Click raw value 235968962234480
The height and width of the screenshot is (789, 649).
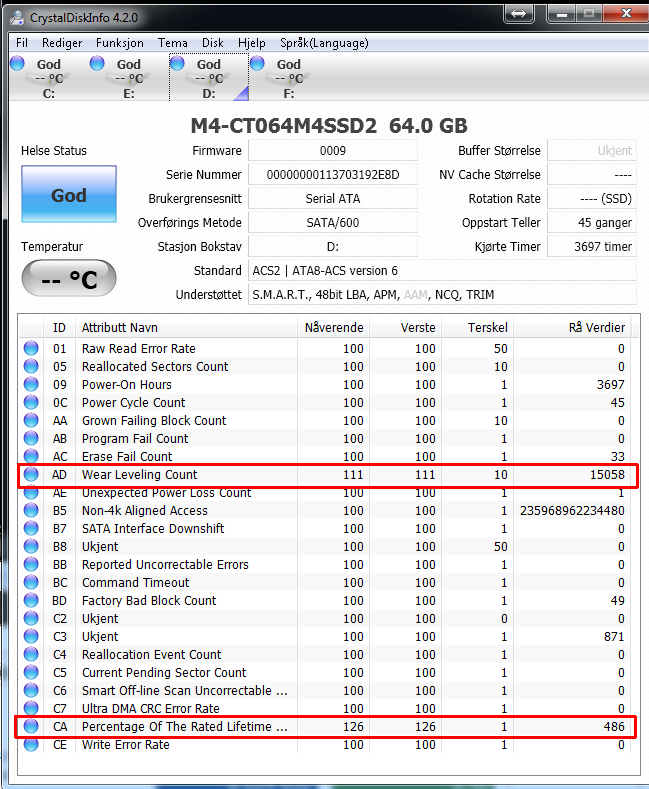pyautogui.click(x=572, y=510)
